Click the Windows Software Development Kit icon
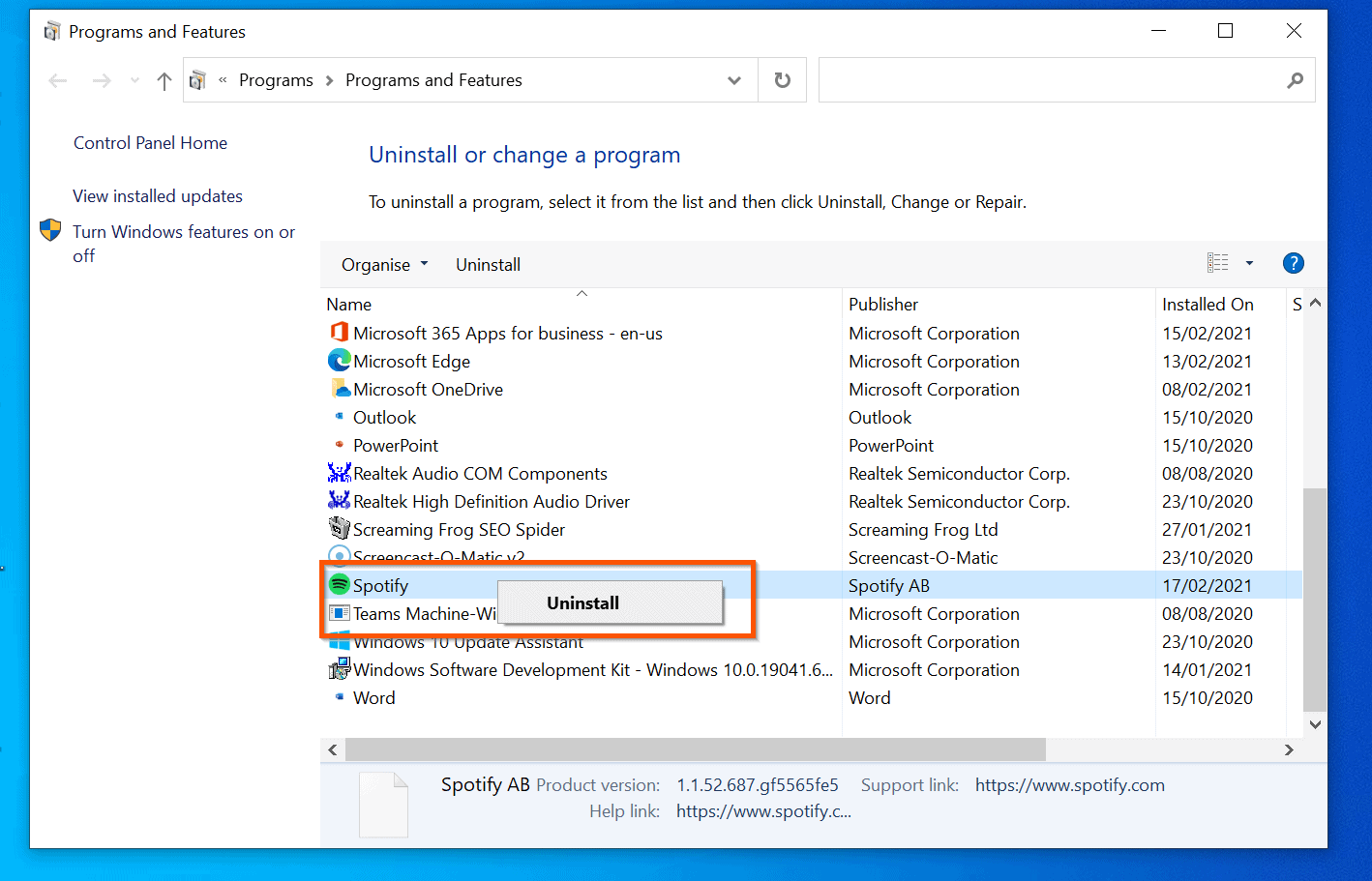Screen dimensions: 1372x881 (339, 669)
